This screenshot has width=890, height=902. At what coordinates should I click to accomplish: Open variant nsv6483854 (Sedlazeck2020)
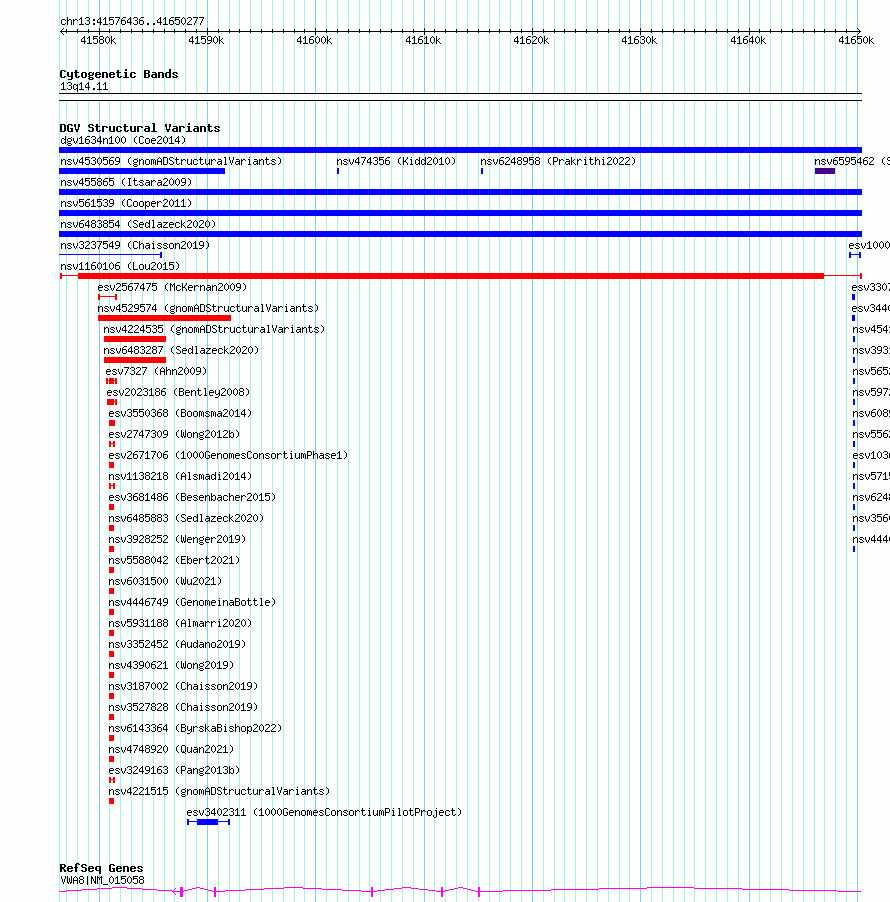138,224
